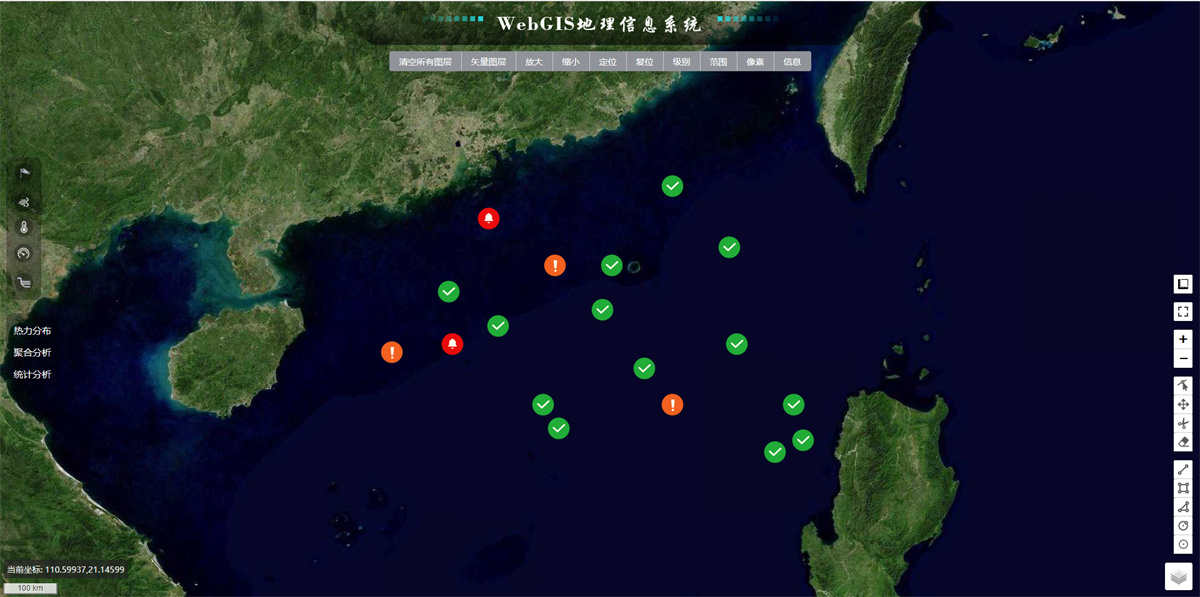Click the 100 km scale bar

(x=30, y=588)
